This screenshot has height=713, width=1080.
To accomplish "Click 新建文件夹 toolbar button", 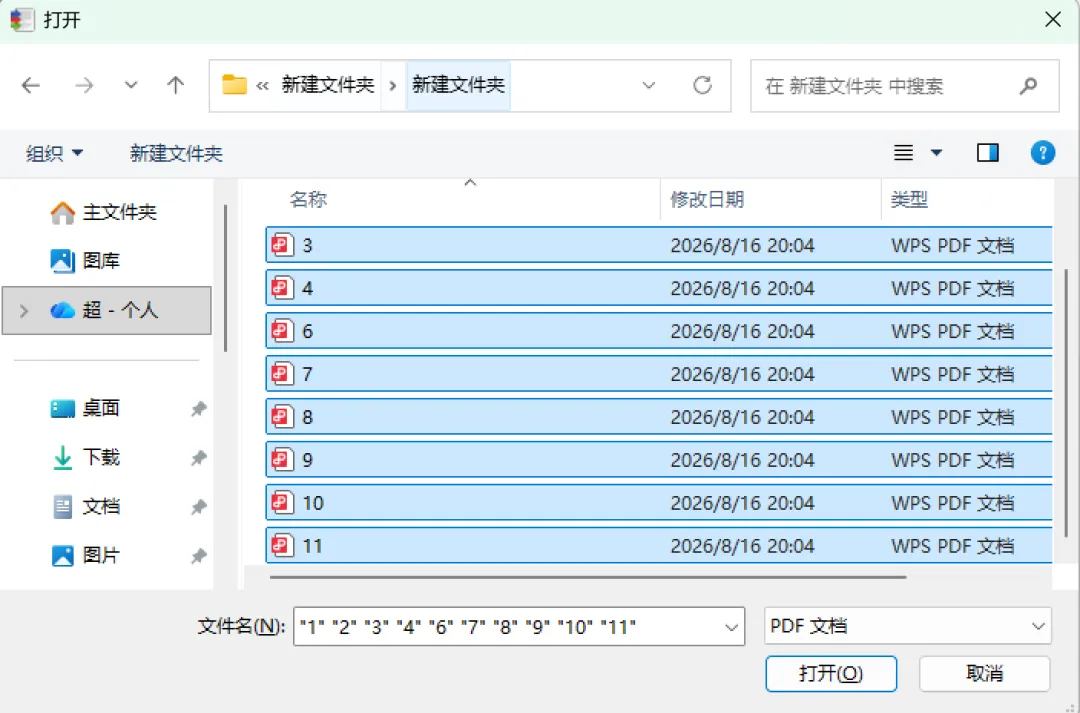I will pyautogui.click(x=176, y=153).
